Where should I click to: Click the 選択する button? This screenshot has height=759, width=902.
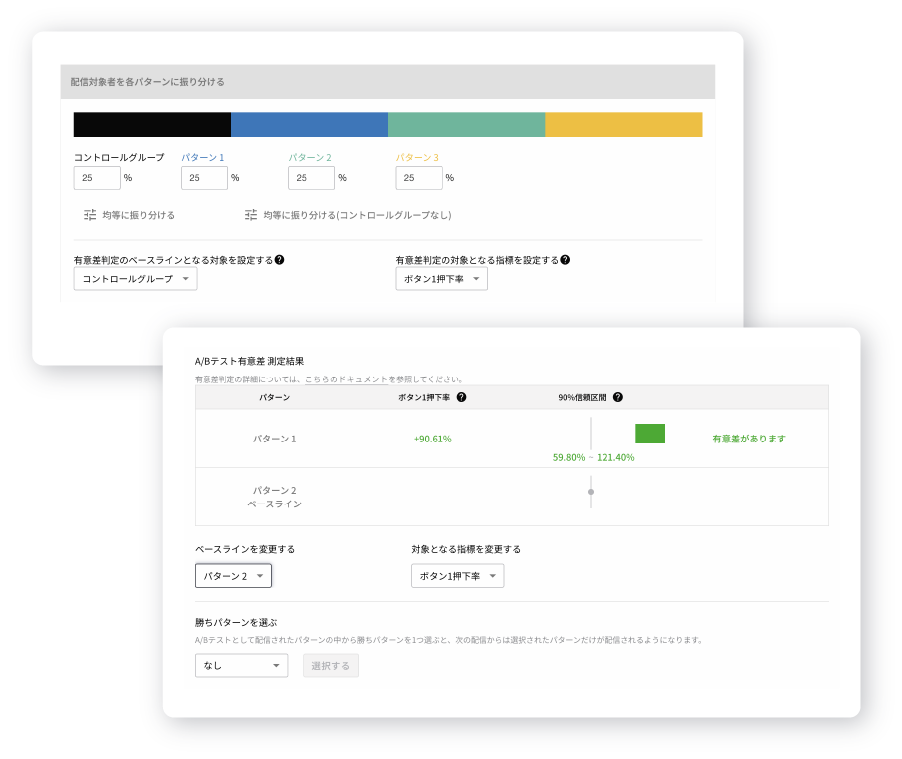tap(330, 665)
